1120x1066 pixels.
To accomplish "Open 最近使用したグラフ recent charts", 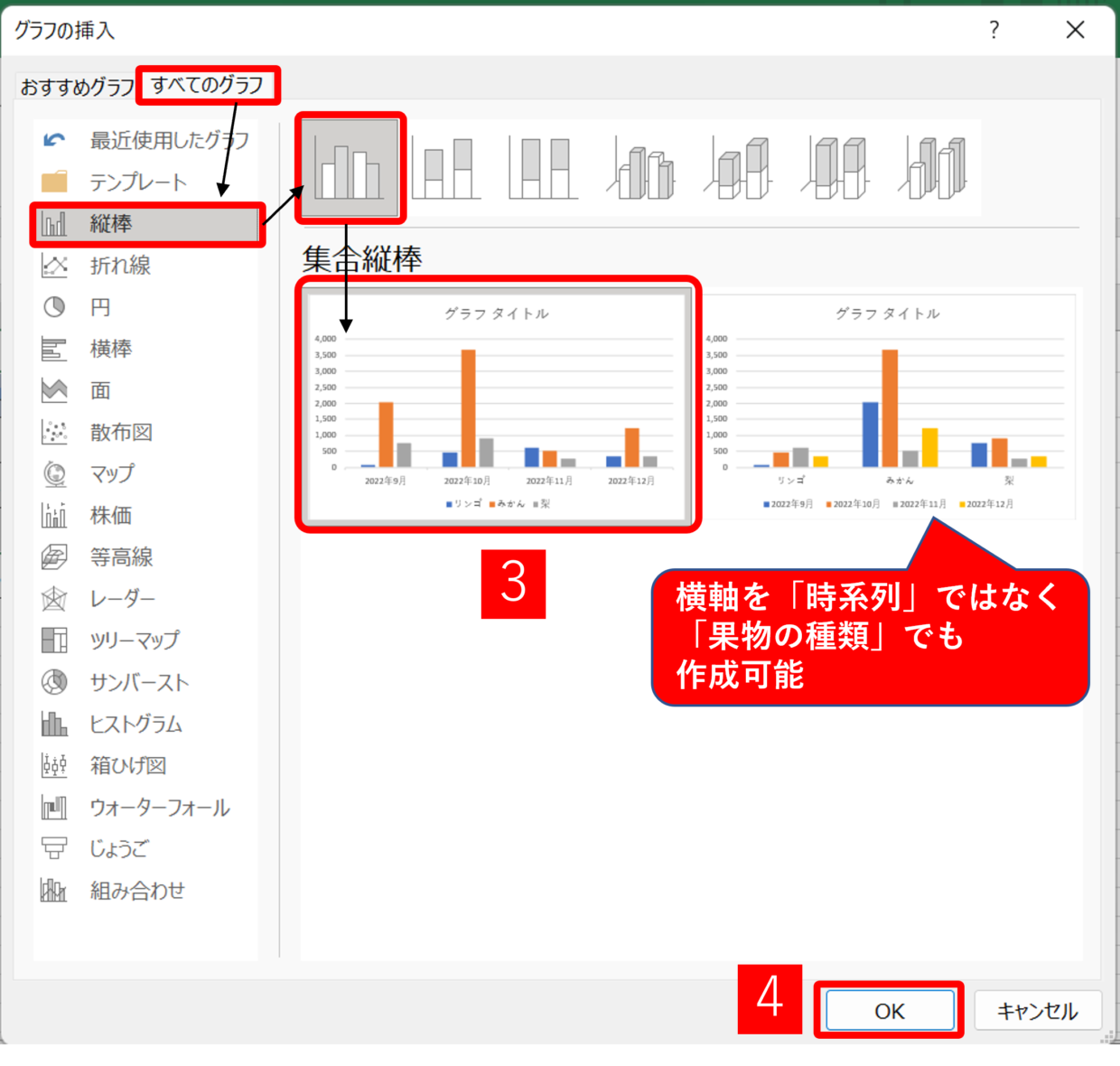I will click(x=168, y=140).
